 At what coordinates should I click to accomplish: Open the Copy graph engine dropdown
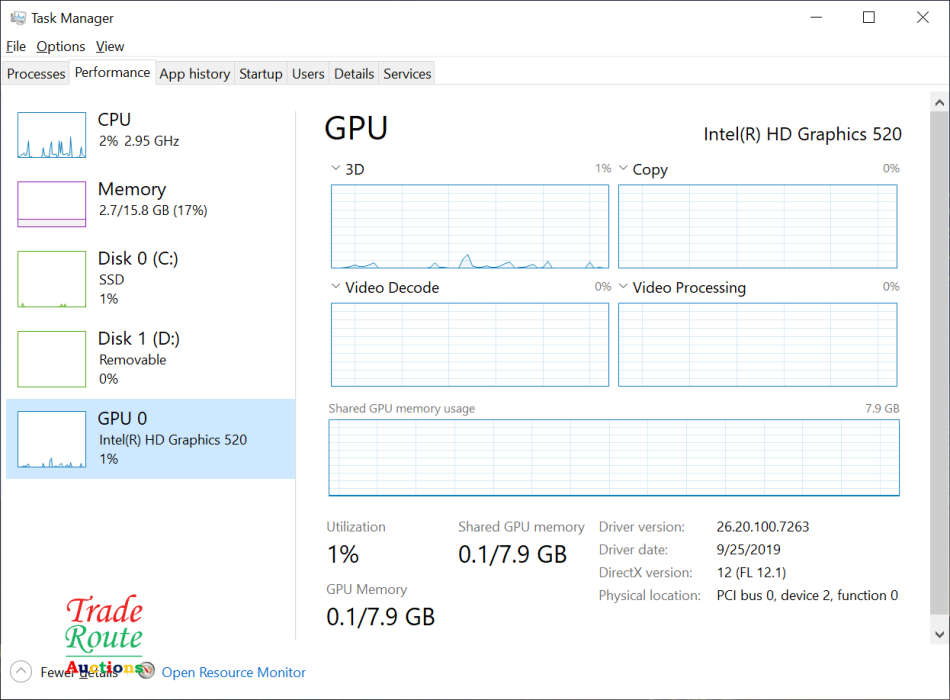(624, 170)
